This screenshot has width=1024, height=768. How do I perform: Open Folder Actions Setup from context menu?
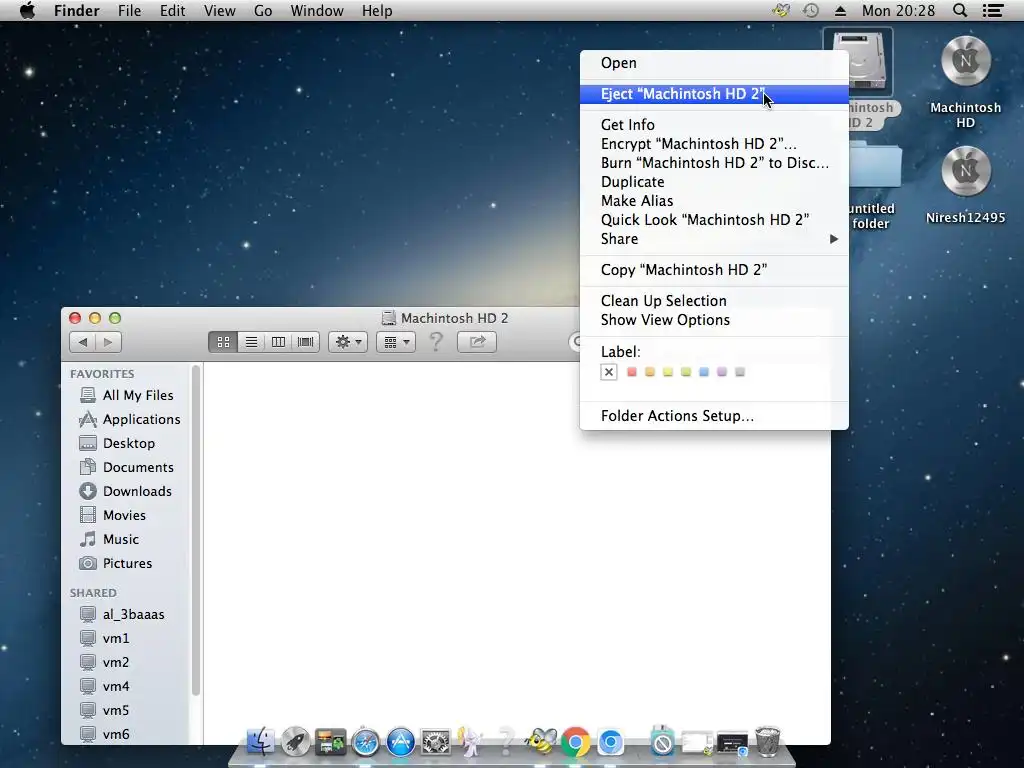click(x=714, y=416)
